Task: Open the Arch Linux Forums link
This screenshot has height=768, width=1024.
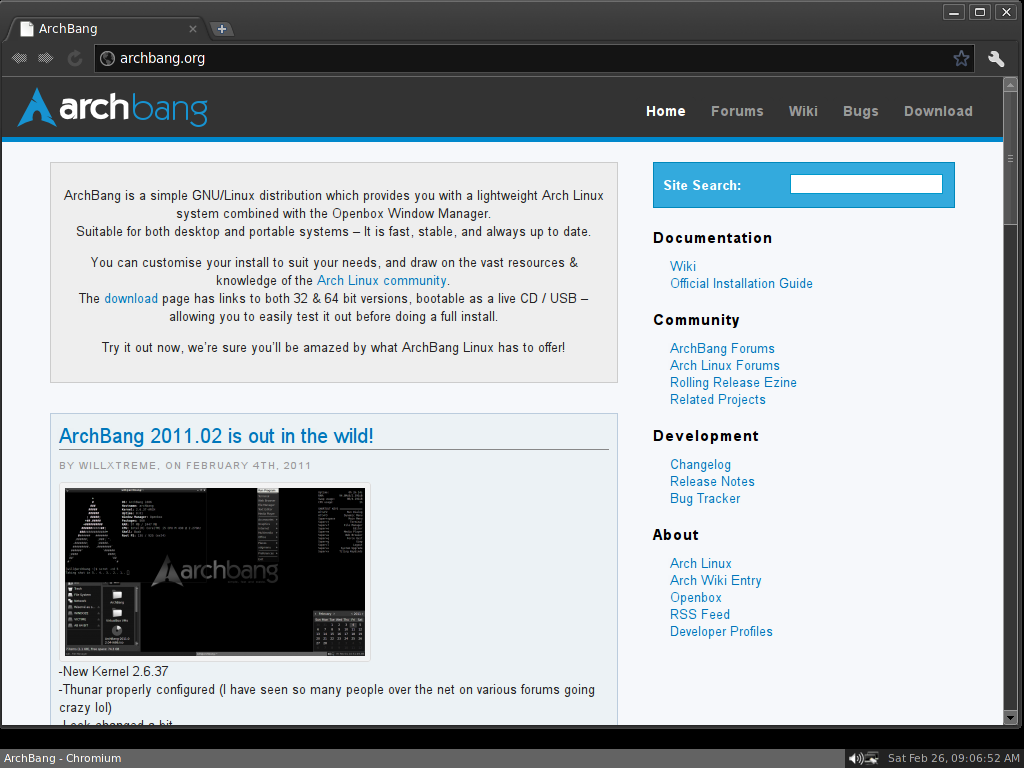Action: click(x=725, y=366)
